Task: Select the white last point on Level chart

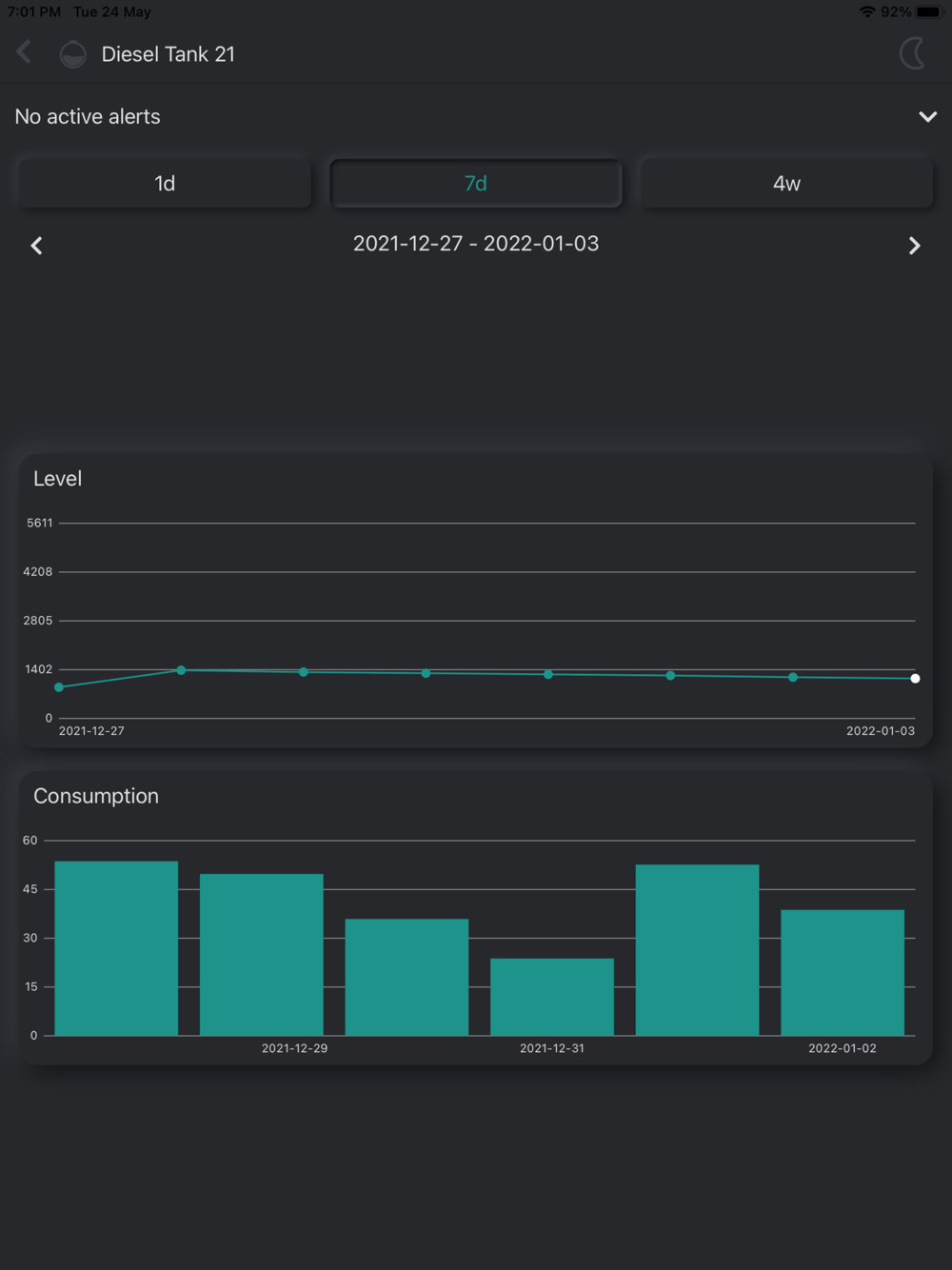Action: (915, 679)
